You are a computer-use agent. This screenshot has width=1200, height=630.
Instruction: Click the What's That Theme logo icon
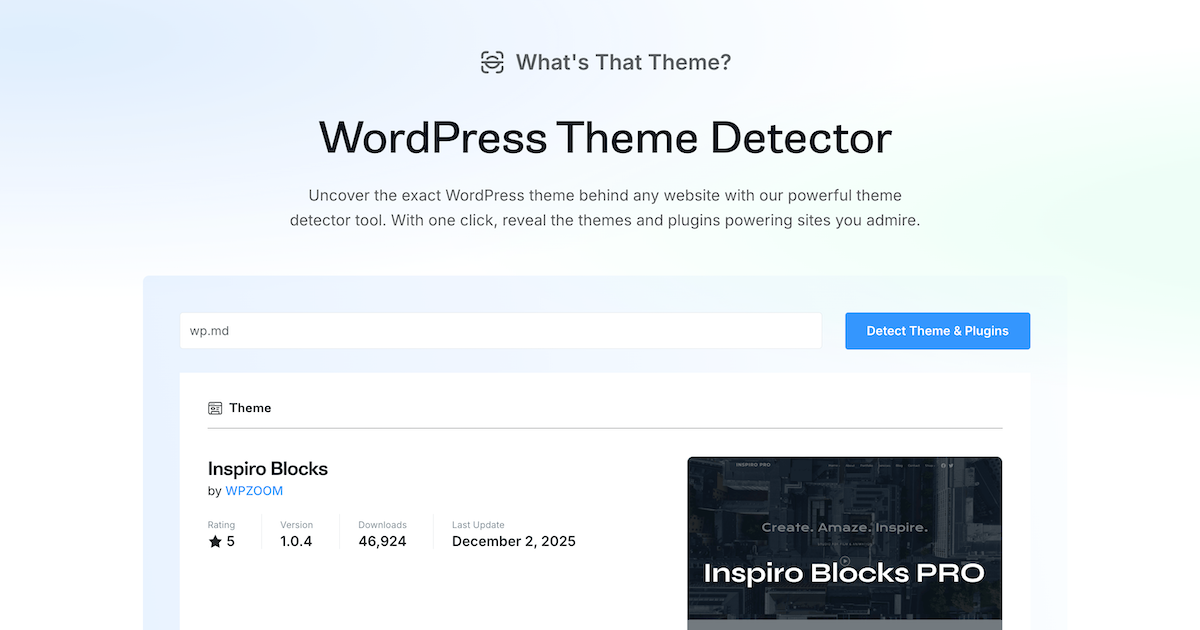492,63
